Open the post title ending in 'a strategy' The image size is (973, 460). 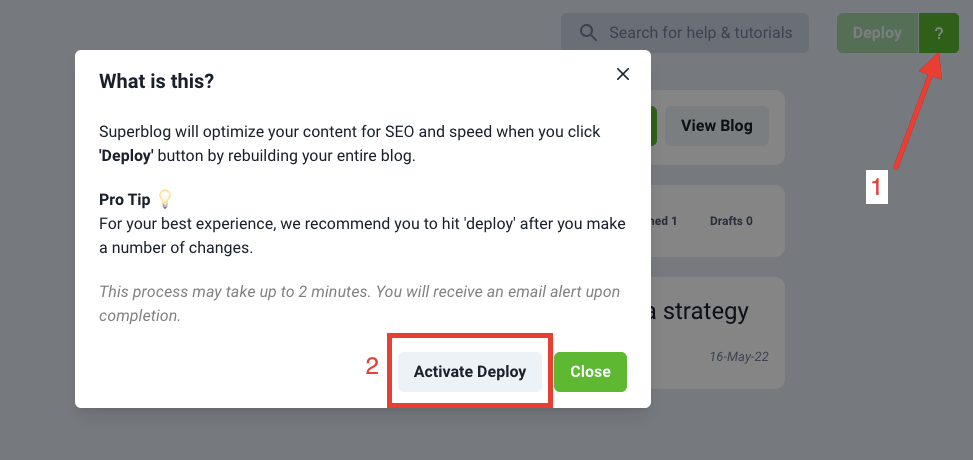pyautogui.click(x=700, y=311)
